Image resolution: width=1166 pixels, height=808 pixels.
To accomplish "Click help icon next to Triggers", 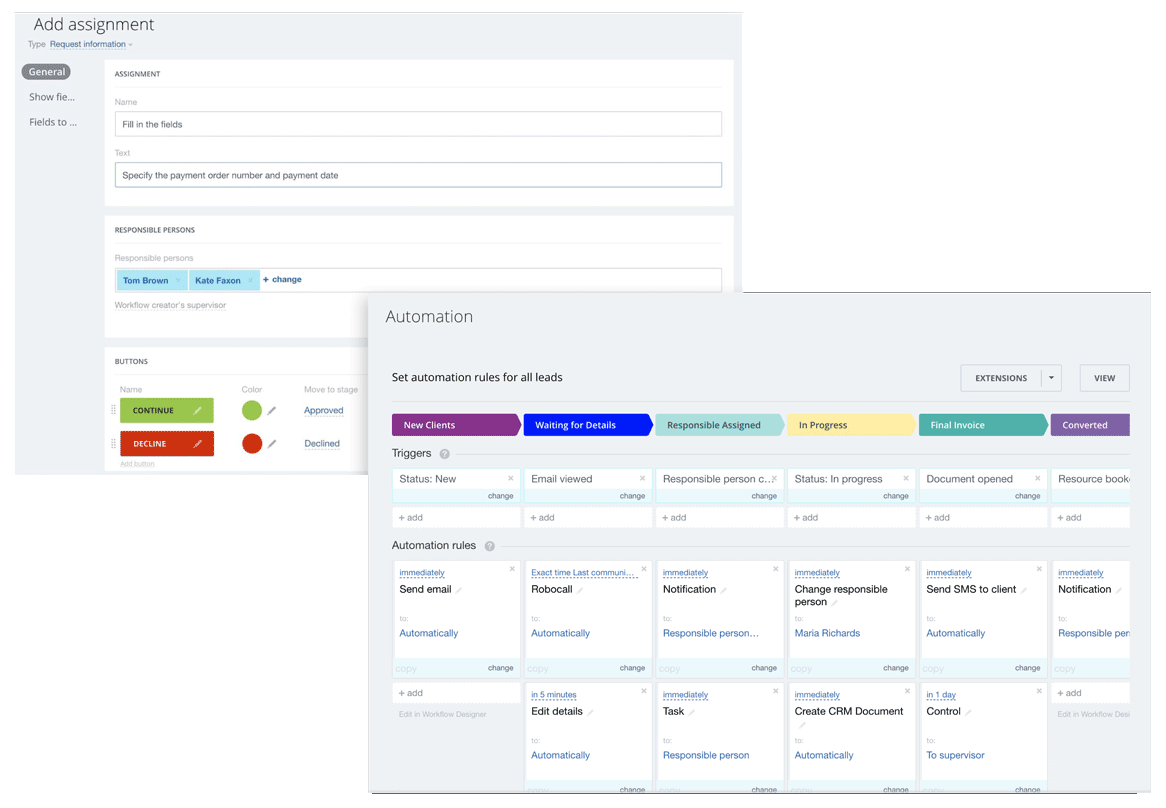I will coord(445,454).
